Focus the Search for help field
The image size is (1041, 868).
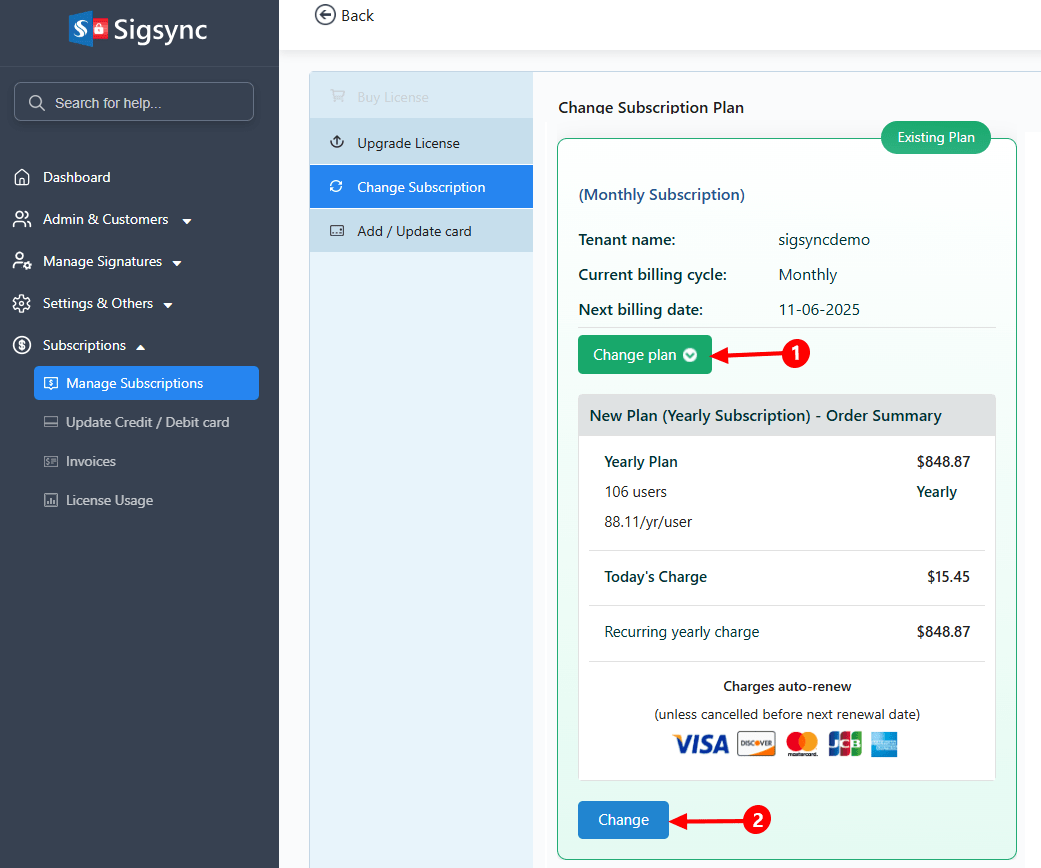click(134, 102)
